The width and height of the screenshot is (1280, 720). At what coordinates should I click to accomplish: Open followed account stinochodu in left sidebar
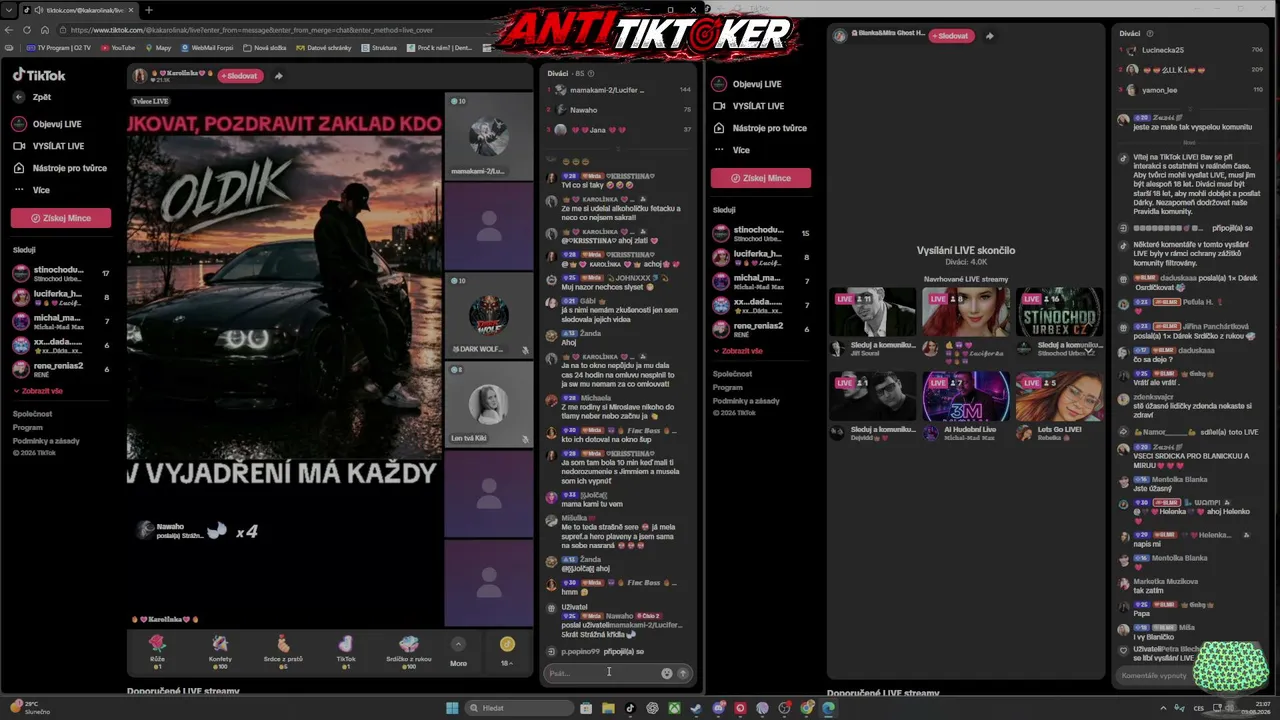pos(61,273)
